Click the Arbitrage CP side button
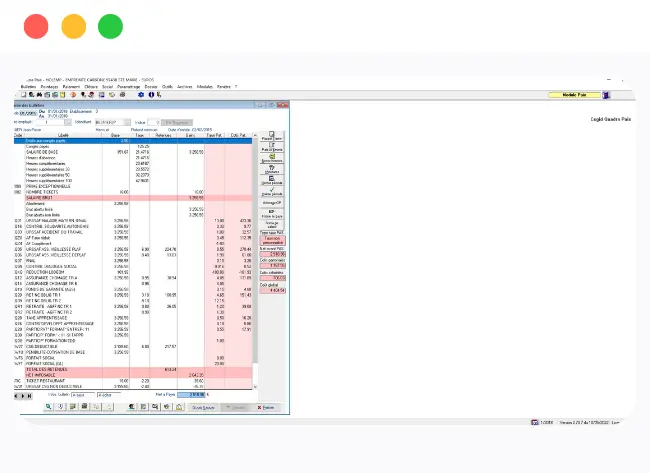 point(272,203)
